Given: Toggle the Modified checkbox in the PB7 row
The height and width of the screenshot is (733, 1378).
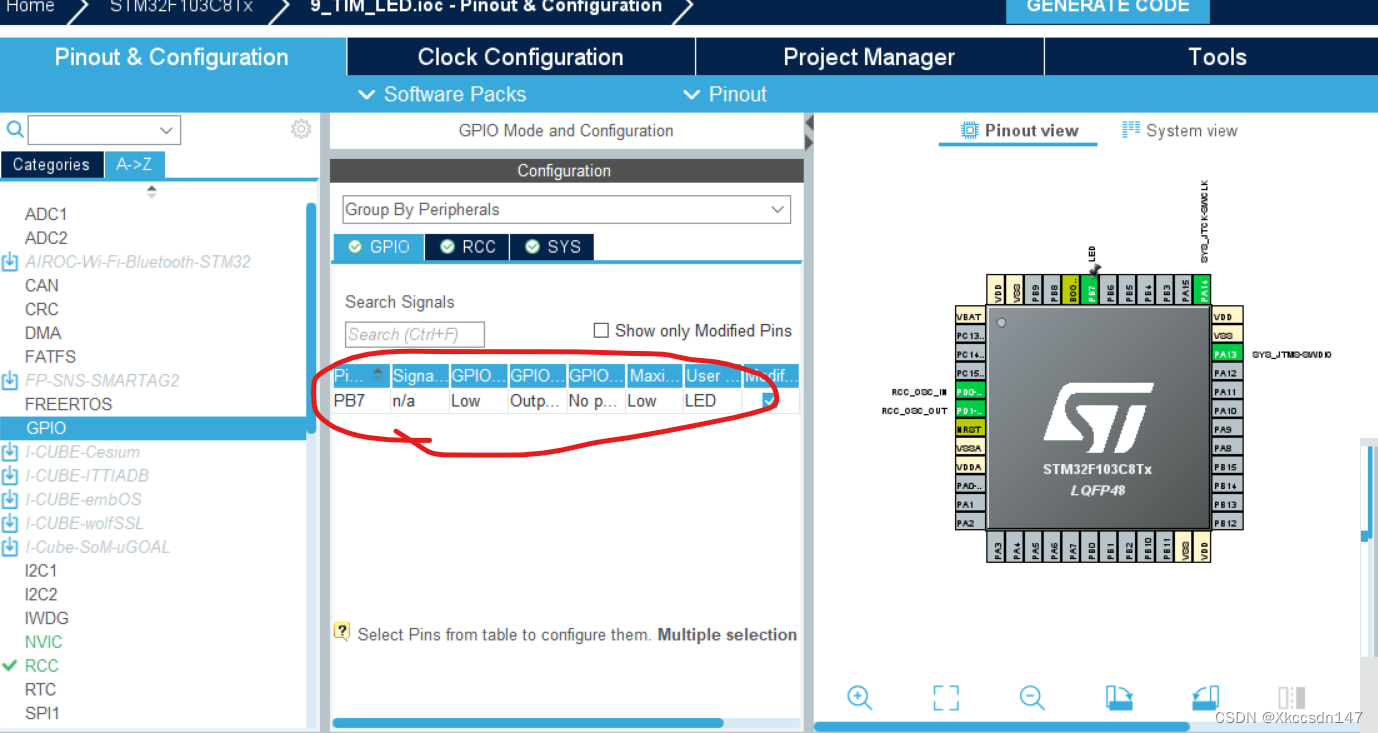Looking at the screenshot, I should 769,400.
